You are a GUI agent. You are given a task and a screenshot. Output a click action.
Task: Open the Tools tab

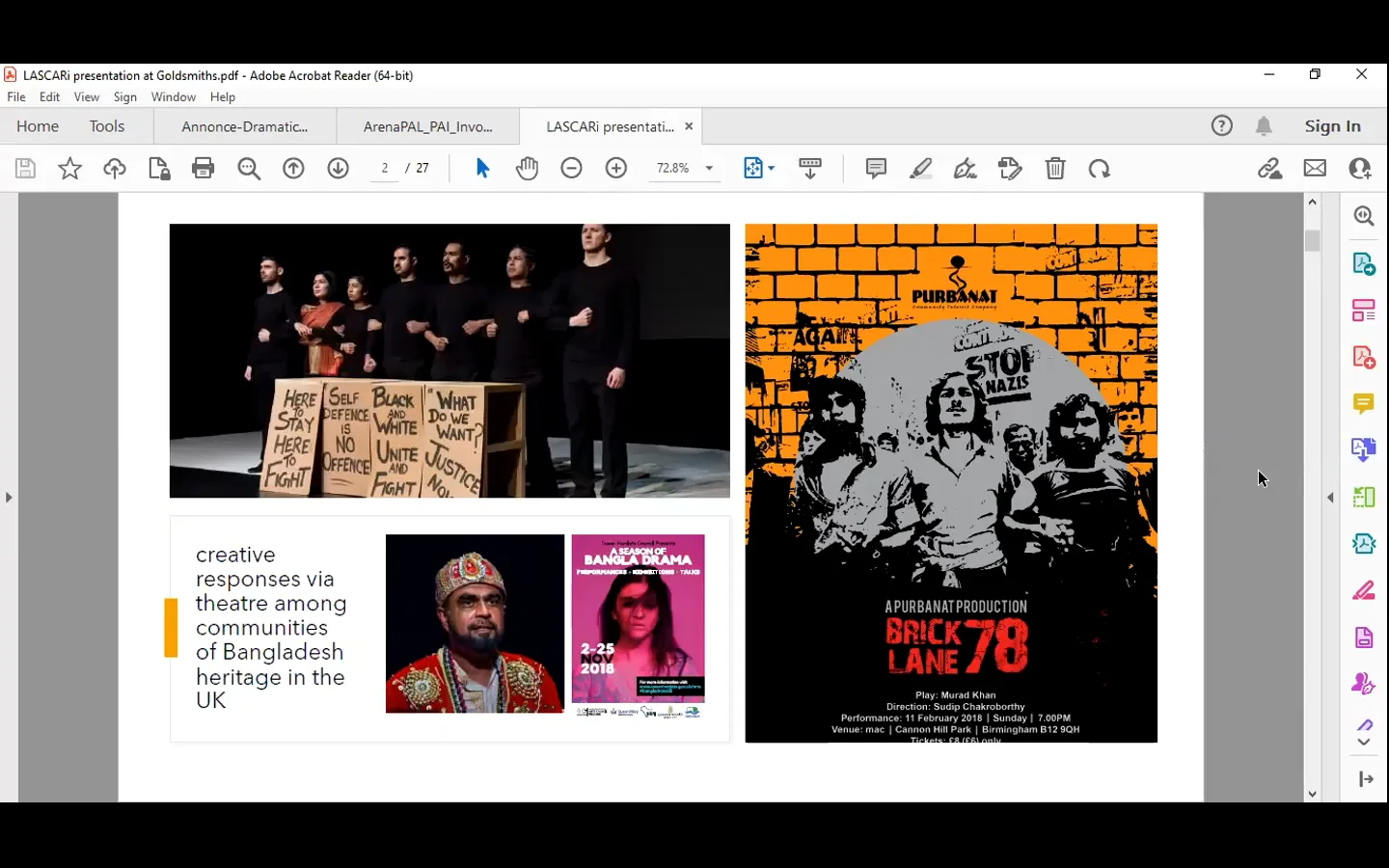tap(107, 126)
